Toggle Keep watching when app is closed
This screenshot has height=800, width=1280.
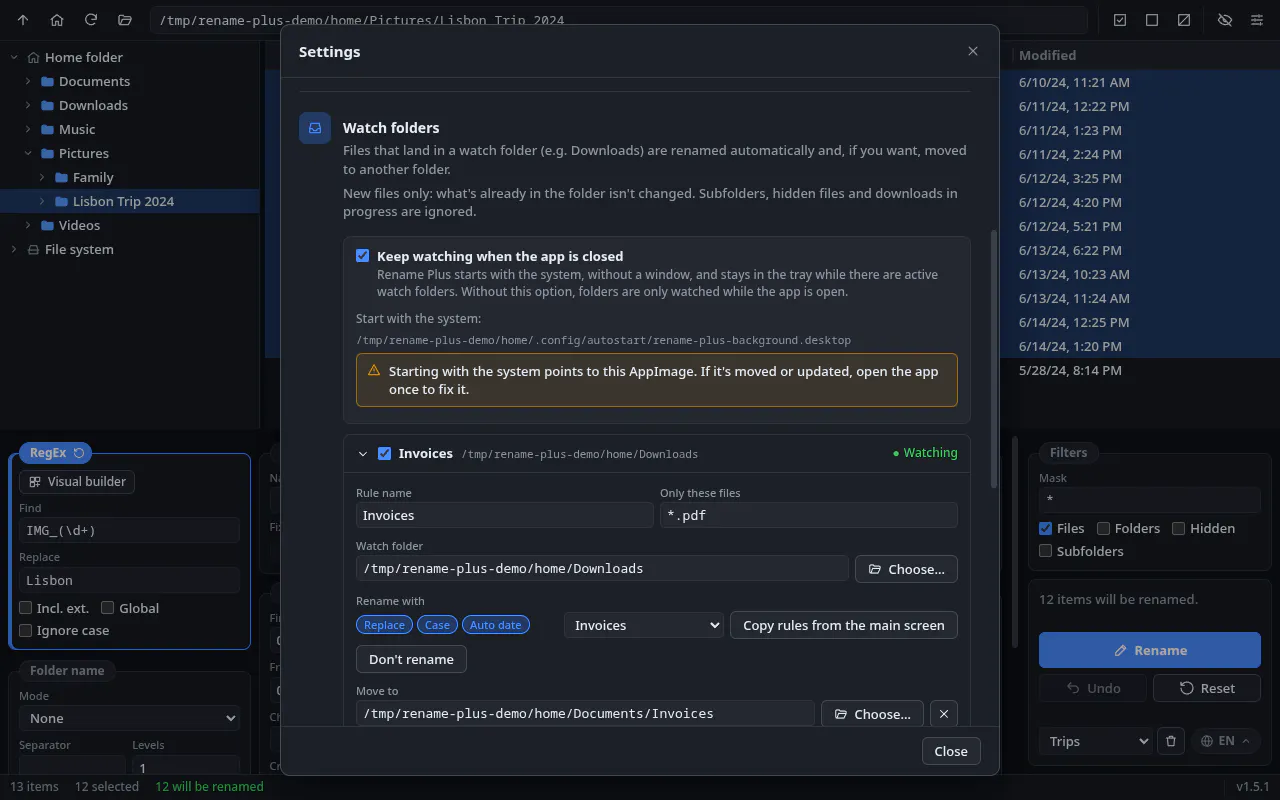click(363, 256)
